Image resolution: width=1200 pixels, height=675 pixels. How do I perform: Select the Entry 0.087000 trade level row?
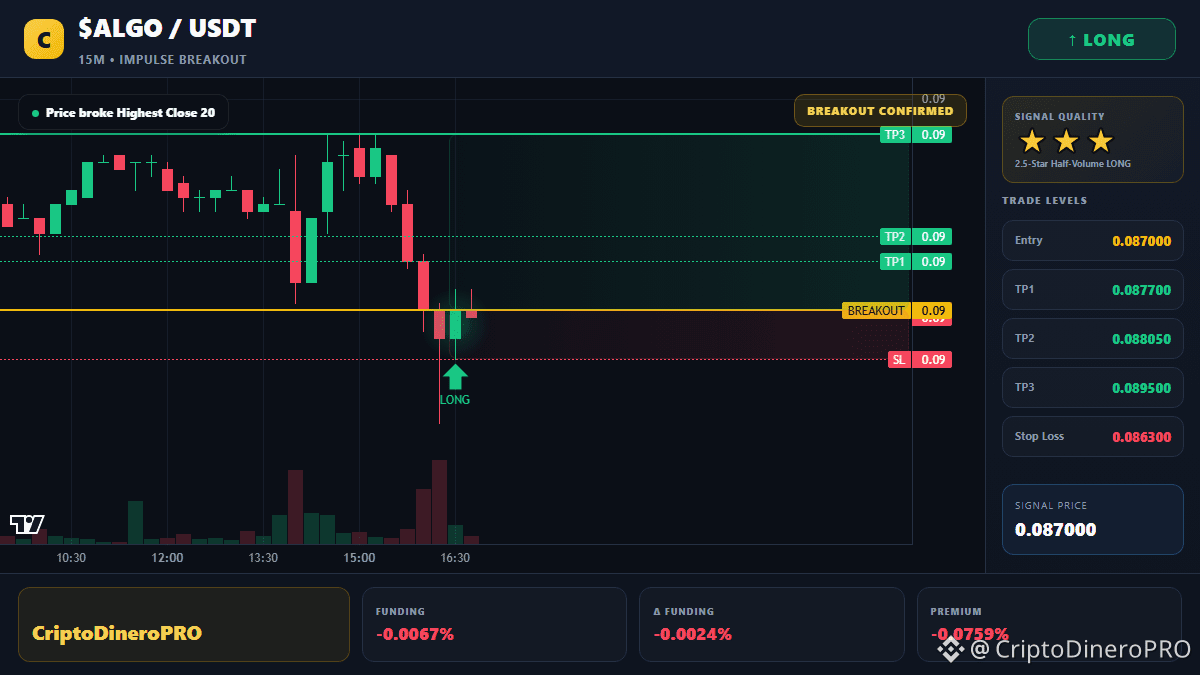click(x=1092, y=241)
